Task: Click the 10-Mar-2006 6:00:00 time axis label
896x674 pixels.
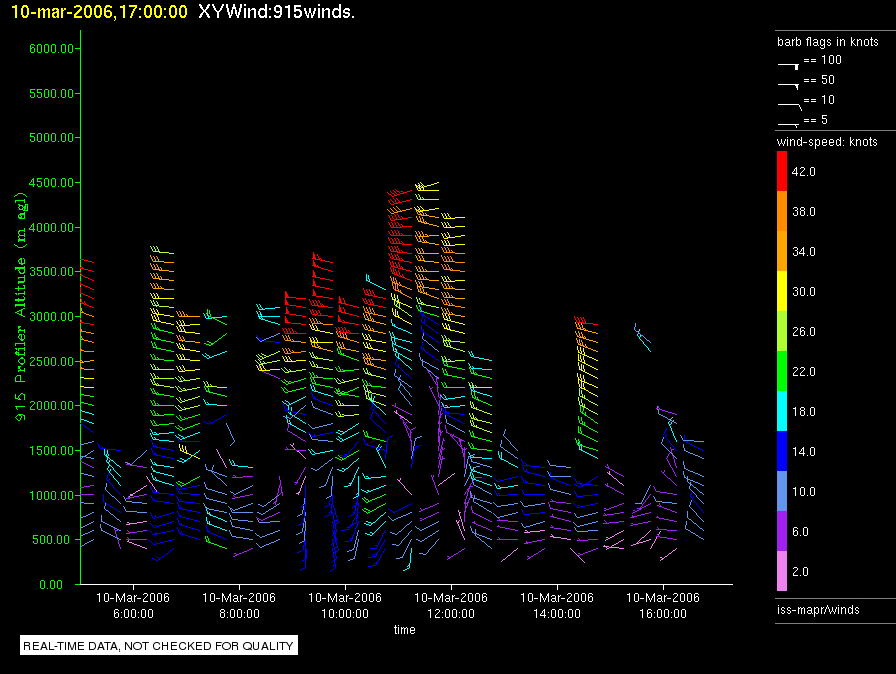Action: click(x=133, y=604)
